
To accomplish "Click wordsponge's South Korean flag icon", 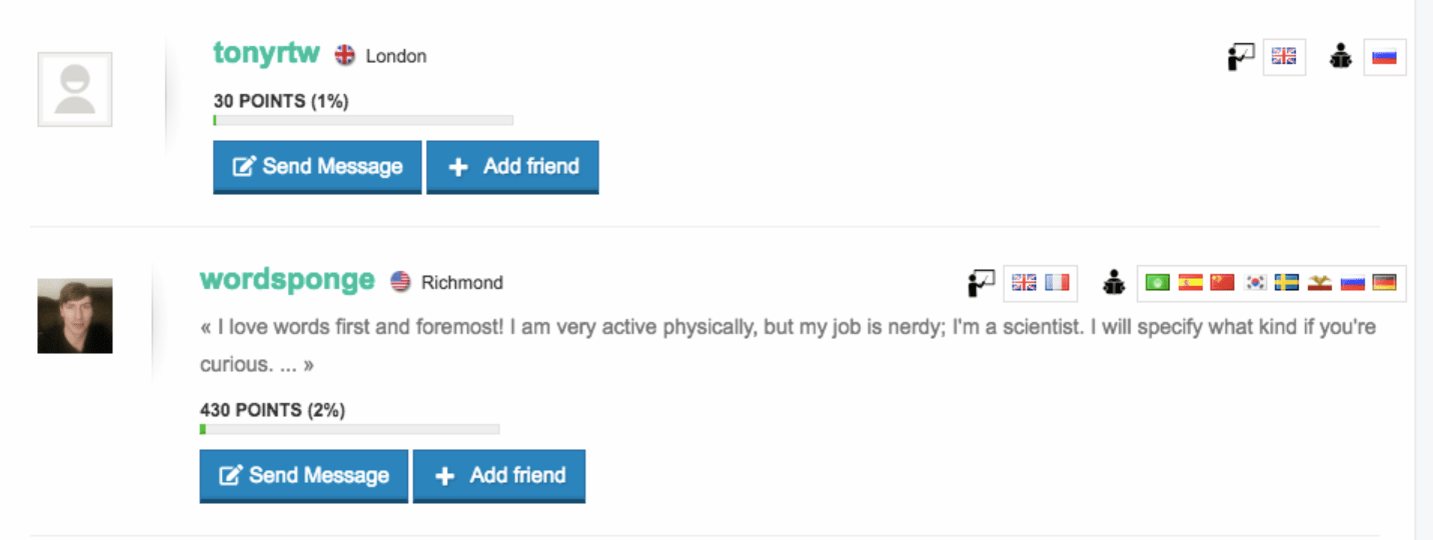I will pyautogui.click(x=1255, y=283).
